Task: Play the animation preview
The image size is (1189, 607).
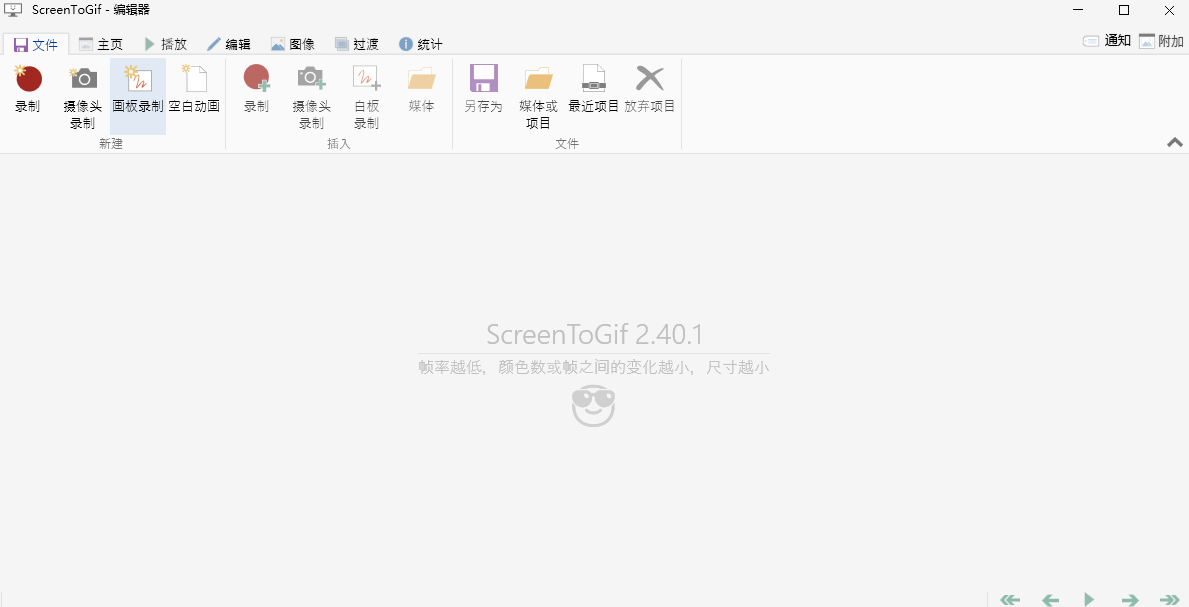Action: click(x=1089, y=598)
